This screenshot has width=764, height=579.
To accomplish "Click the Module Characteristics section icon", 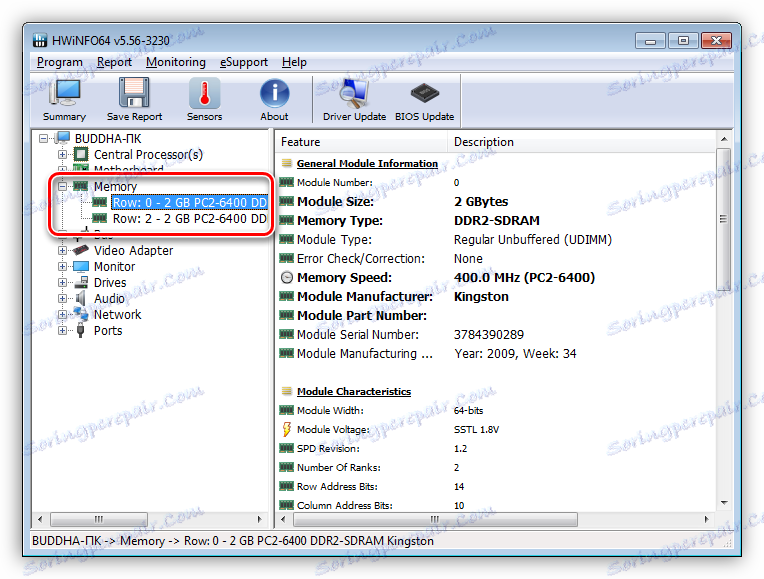I will (x=287, y=391).
